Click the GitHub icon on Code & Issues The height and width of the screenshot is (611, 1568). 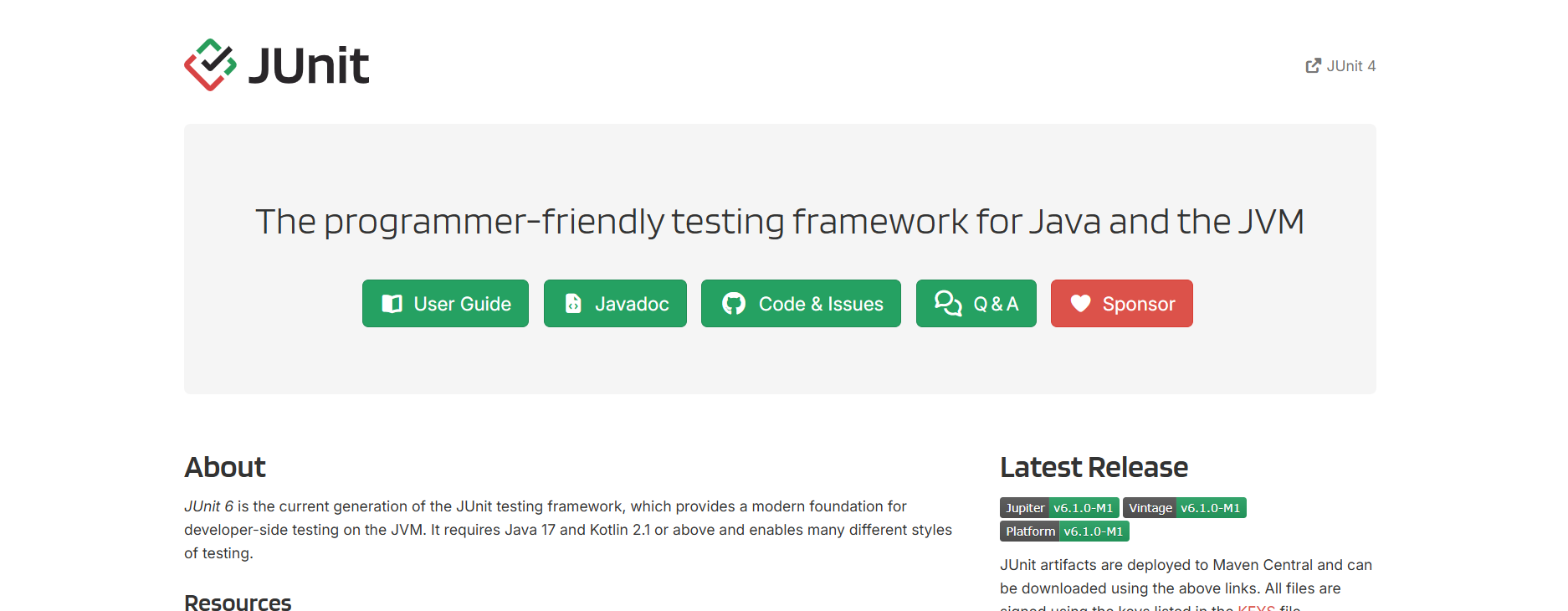click(x=734, y=304)
